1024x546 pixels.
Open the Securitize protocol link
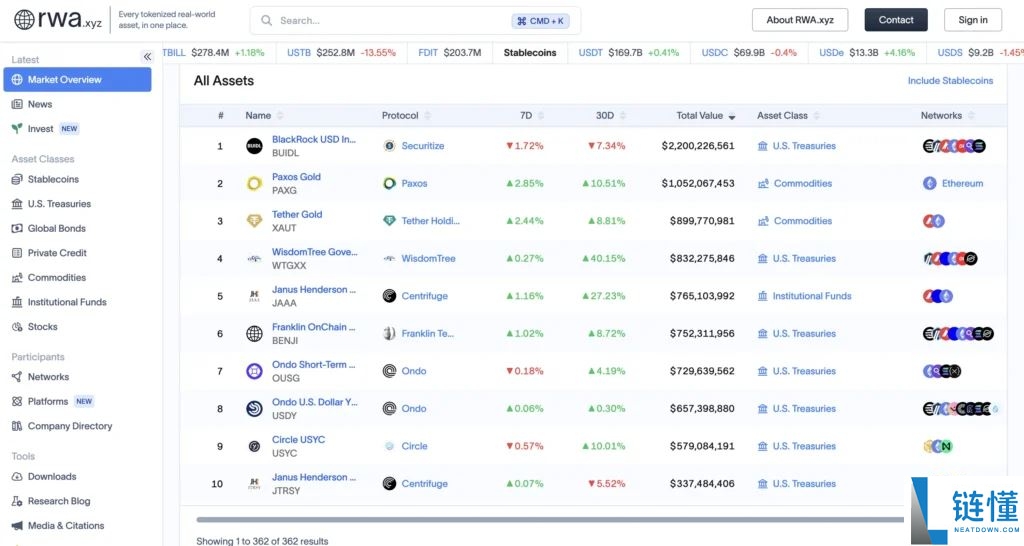pyautogui.click(x=423, y=146)
